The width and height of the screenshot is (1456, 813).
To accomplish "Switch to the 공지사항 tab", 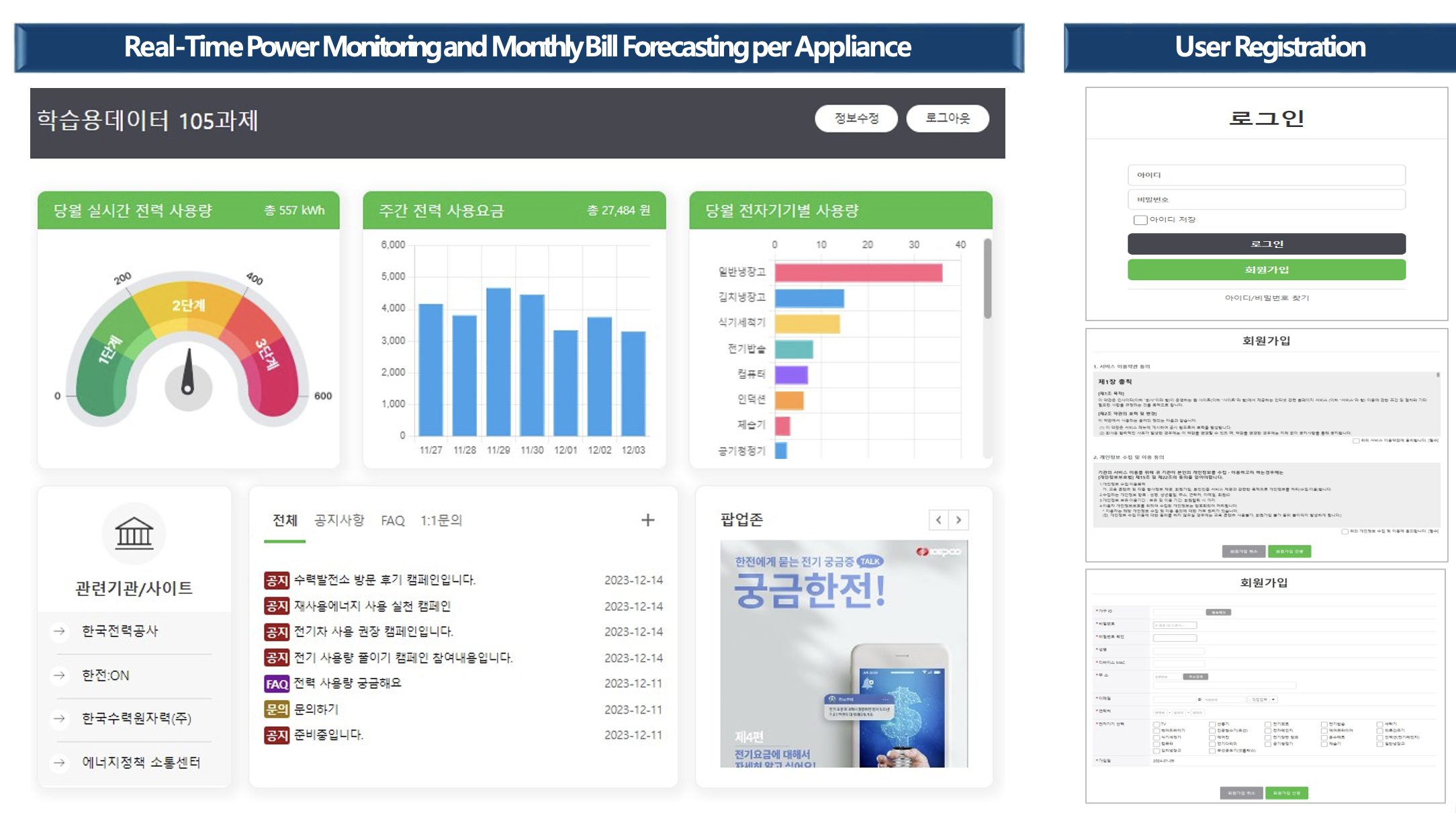I will coord(339,520).
